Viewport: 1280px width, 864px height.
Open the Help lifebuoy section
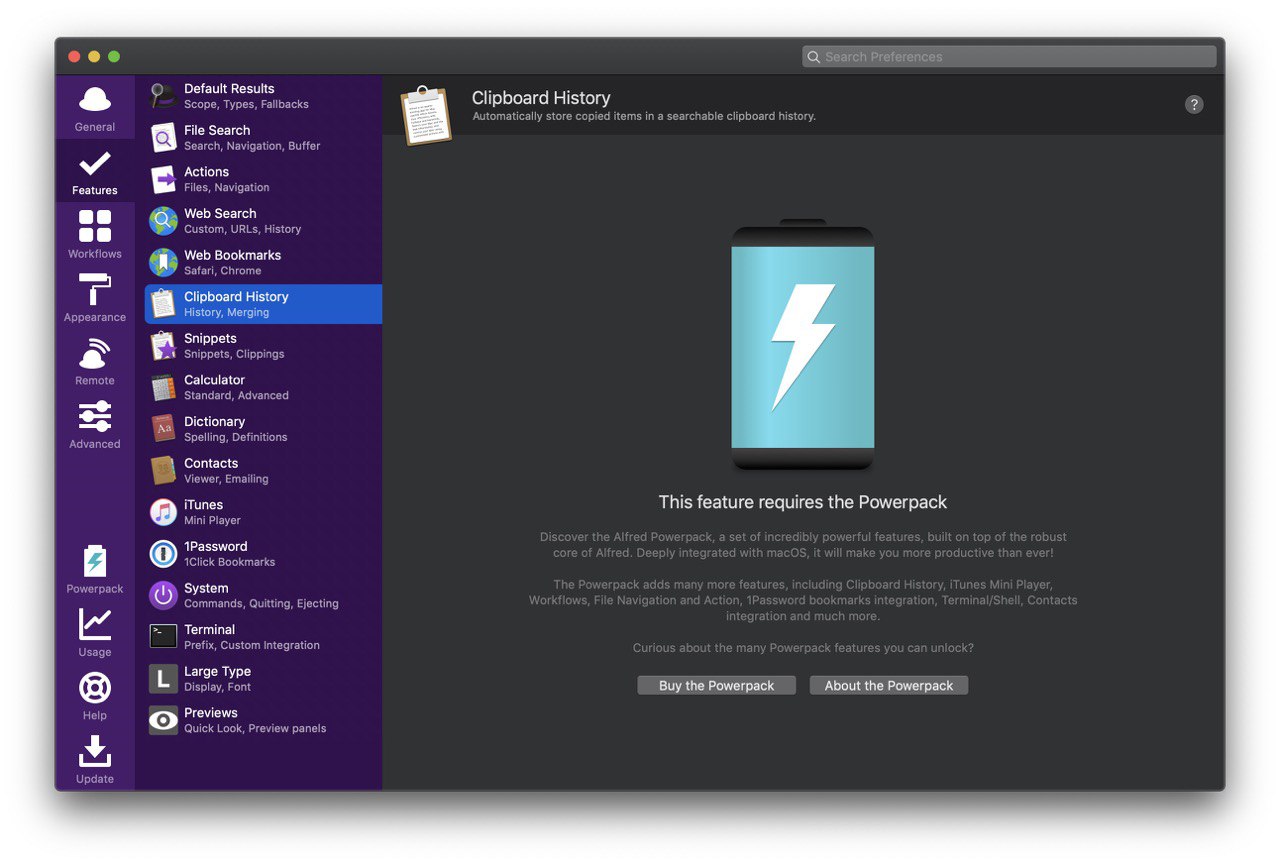point(95,696)
